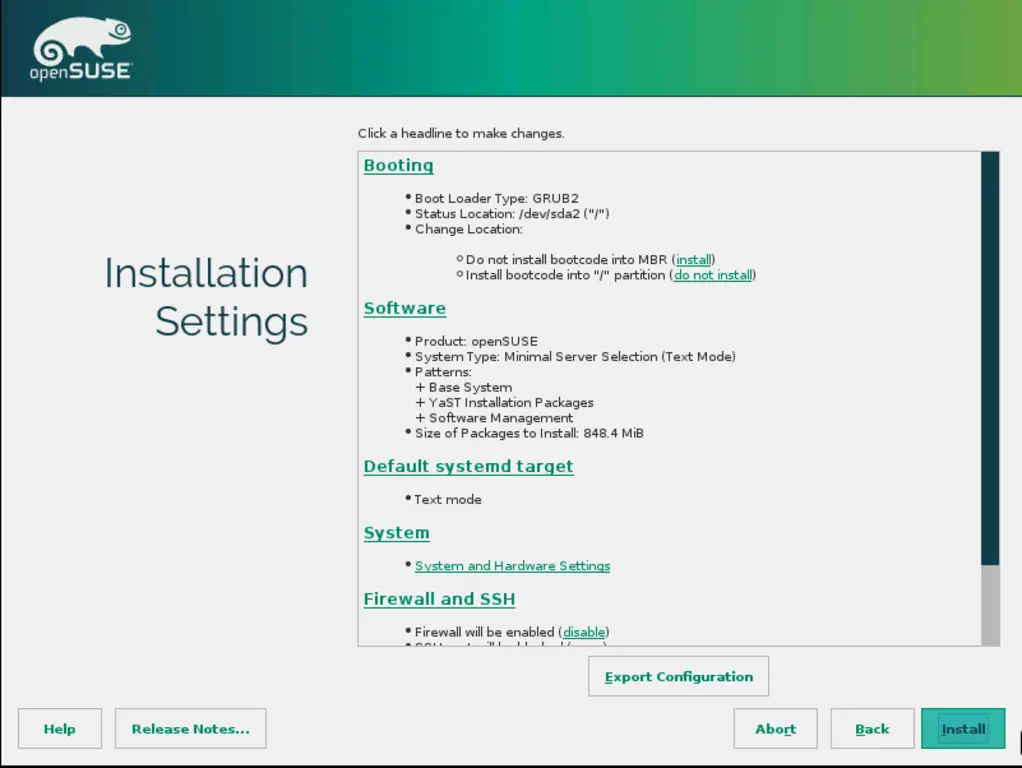Image resolution: width=1022 pixels, height=768 pixels.
Task: Go to previous step with Back button
Action: tap(872, 729)
